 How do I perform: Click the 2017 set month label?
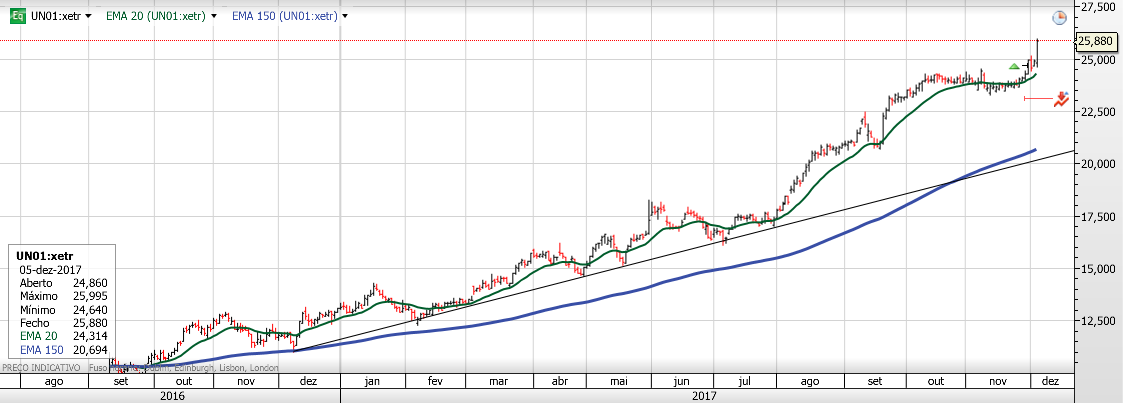[874, 382]
